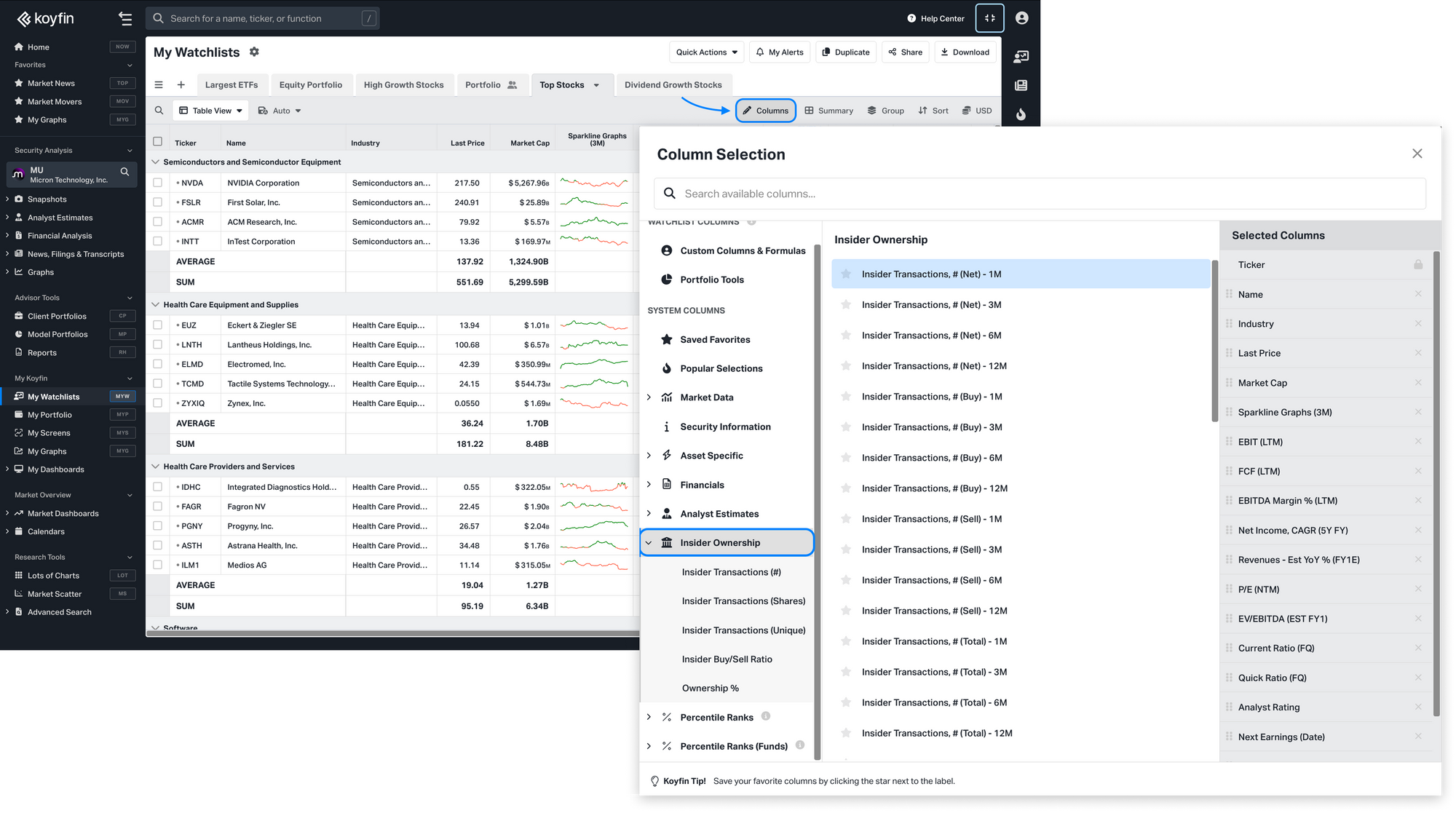Toggle the fullscreen exit icon
This screenshot has height=813, width=1456.
point(990,18)
